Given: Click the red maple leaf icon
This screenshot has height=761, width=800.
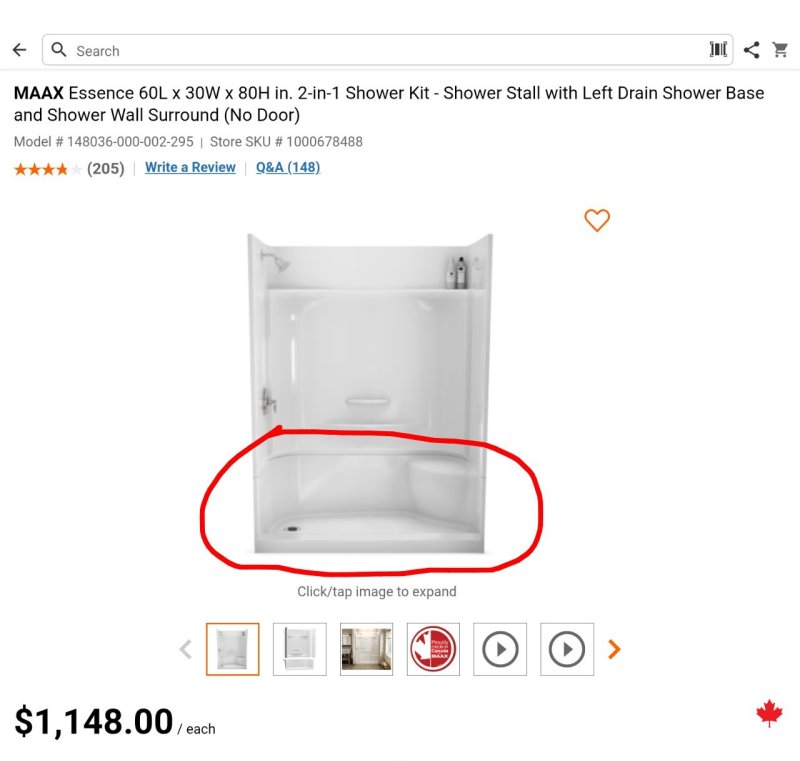Looking at the screenshot, I should tap(768, 714).
